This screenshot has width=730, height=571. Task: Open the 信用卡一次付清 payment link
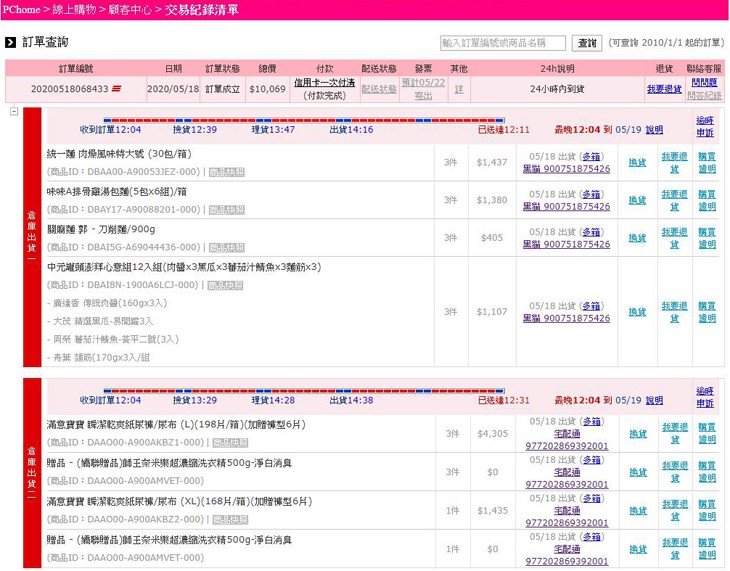[324, 82]
